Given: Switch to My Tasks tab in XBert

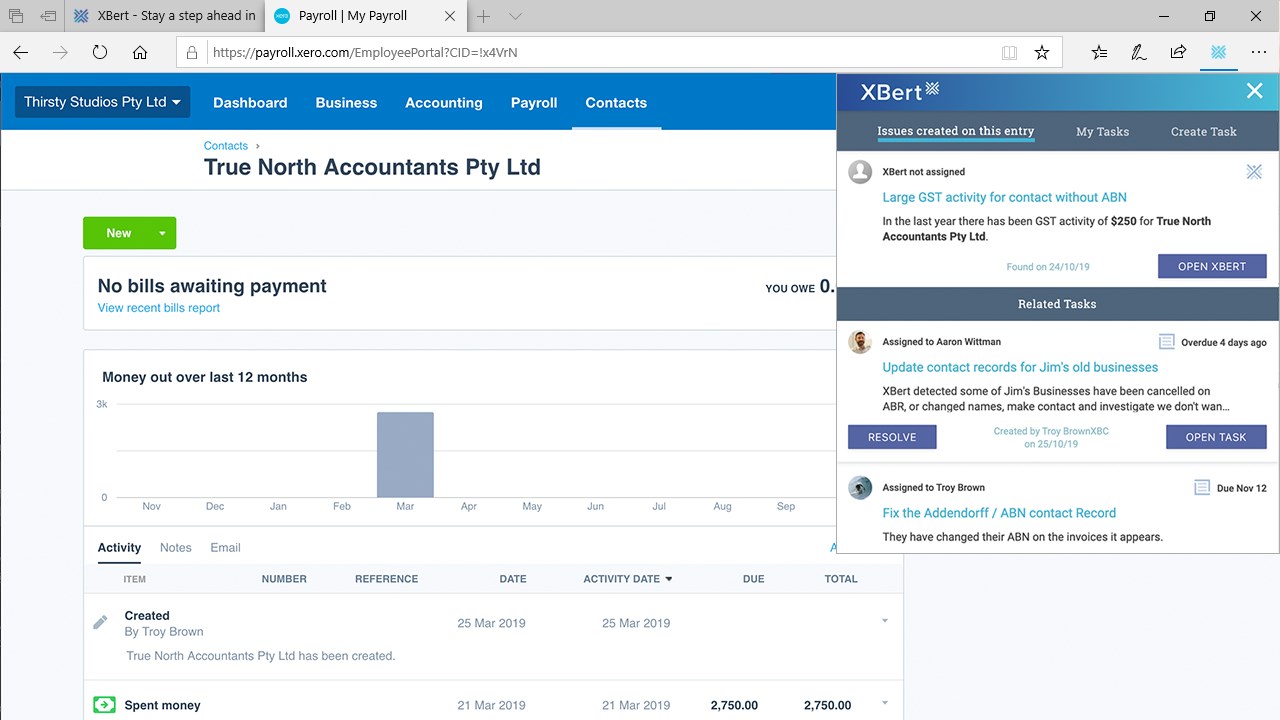Looking at the screenshot, I should point(1102,131).
